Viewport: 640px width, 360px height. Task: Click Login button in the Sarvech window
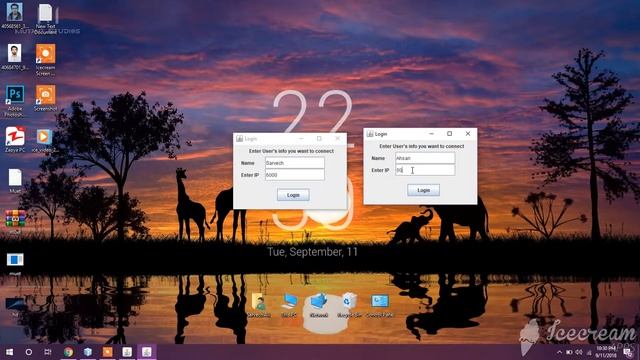(x=293, y=195)
